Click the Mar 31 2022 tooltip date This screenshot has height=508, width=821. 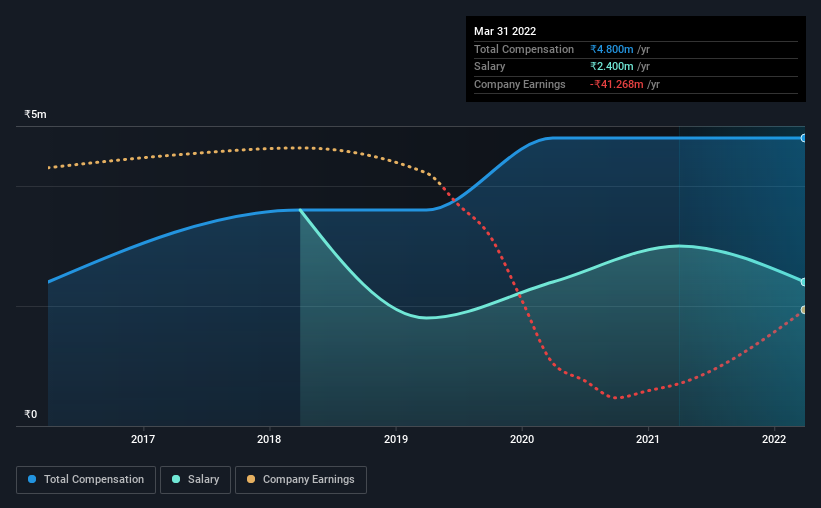(x=505, y=31)
